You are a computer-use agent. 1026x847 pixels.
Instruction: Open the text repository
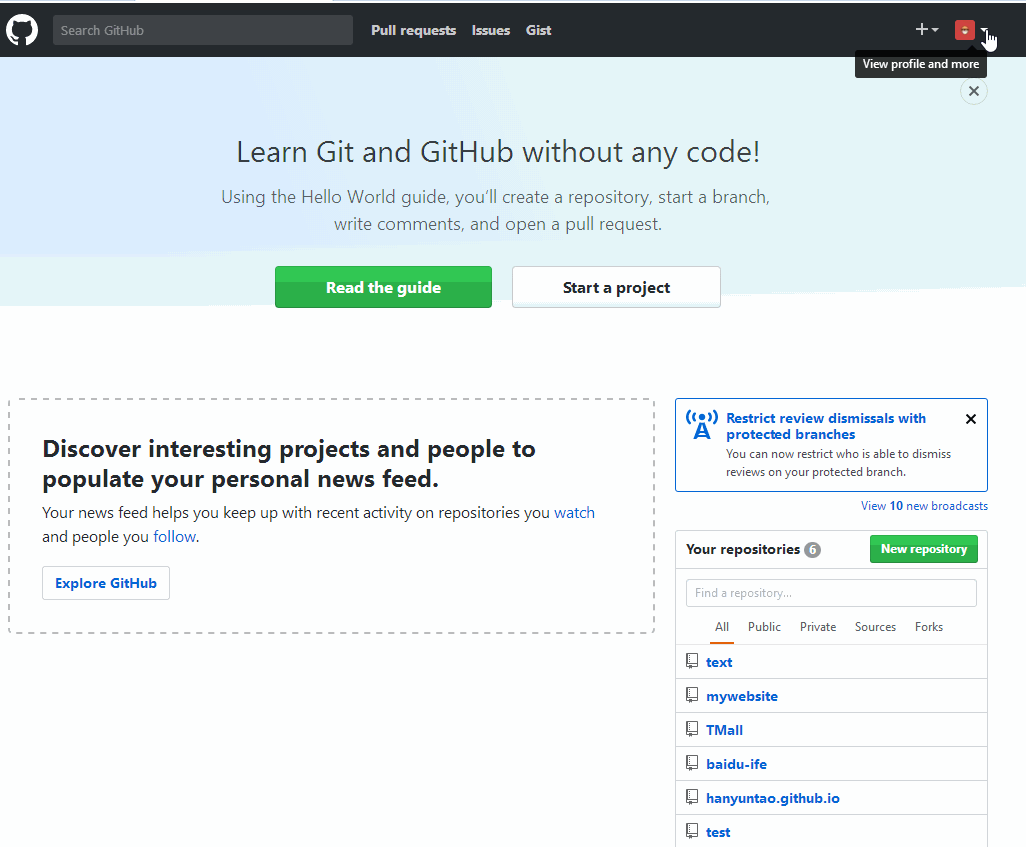tap(719, 662)
